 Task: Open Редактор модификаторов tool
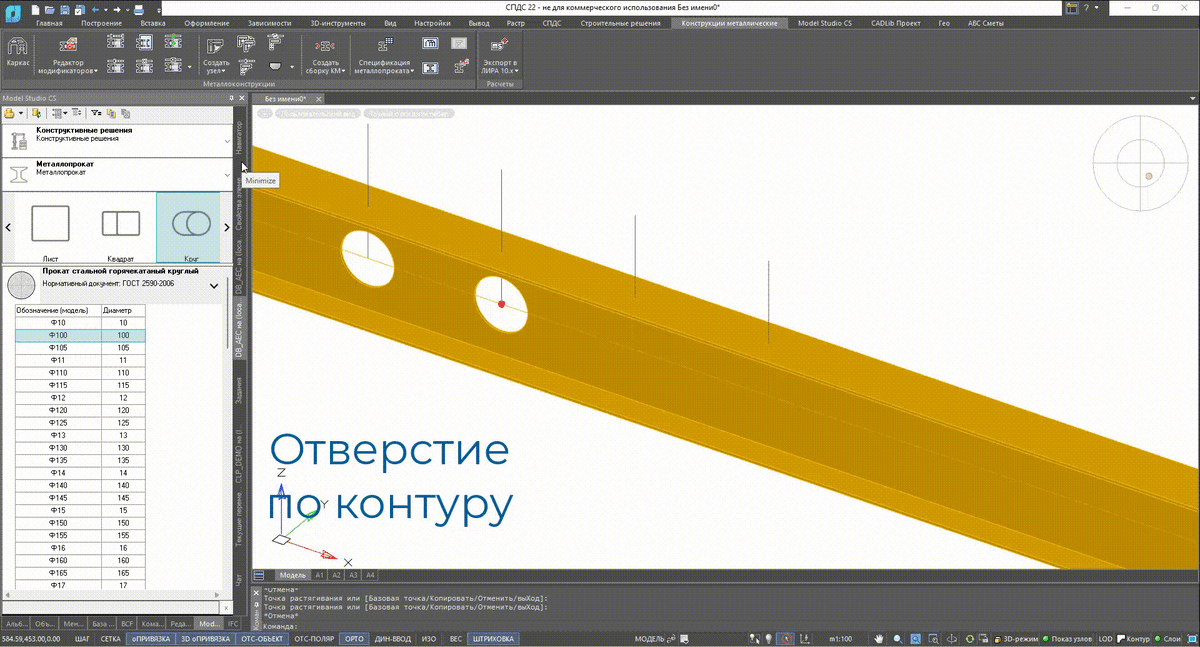coord(67,55)
